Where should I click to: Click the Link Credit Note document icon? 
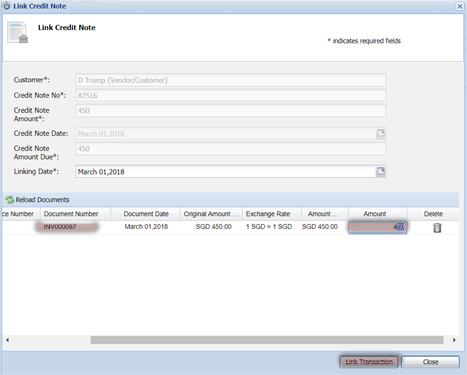click(x=18, y=32)
